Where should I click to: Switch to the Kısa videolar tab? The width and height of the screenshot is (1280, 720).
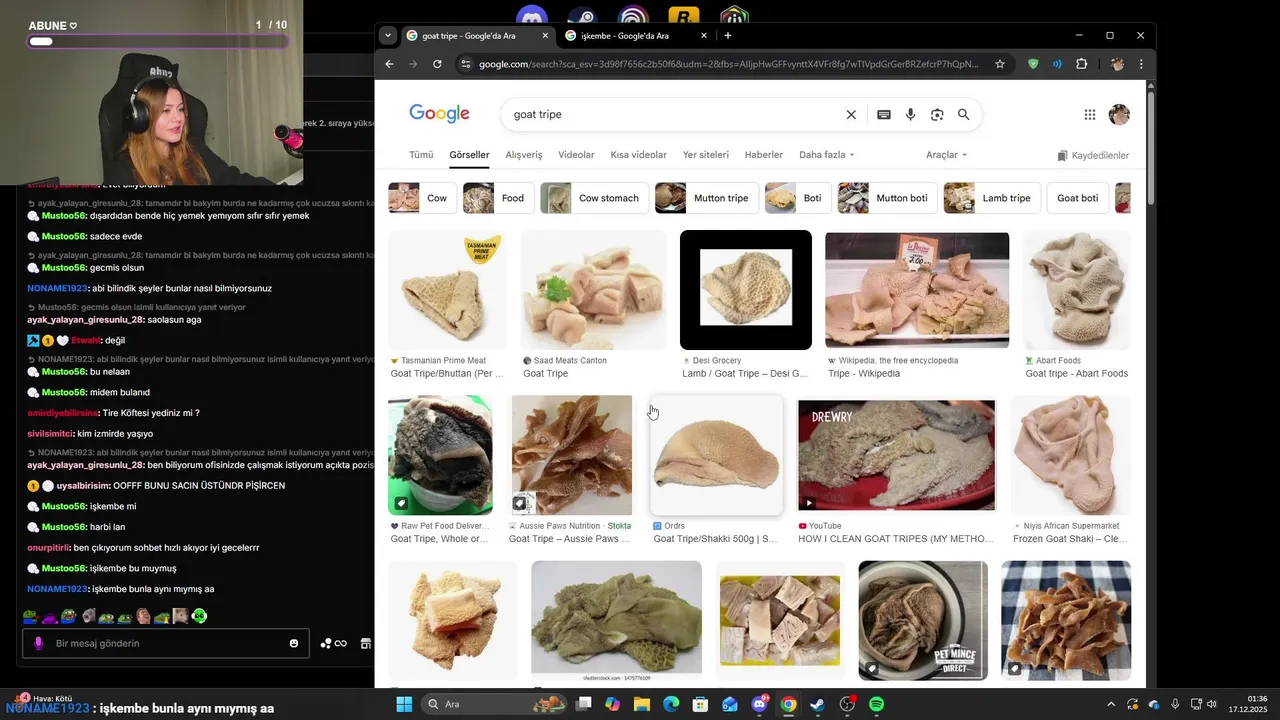click(x=638, y=155)
